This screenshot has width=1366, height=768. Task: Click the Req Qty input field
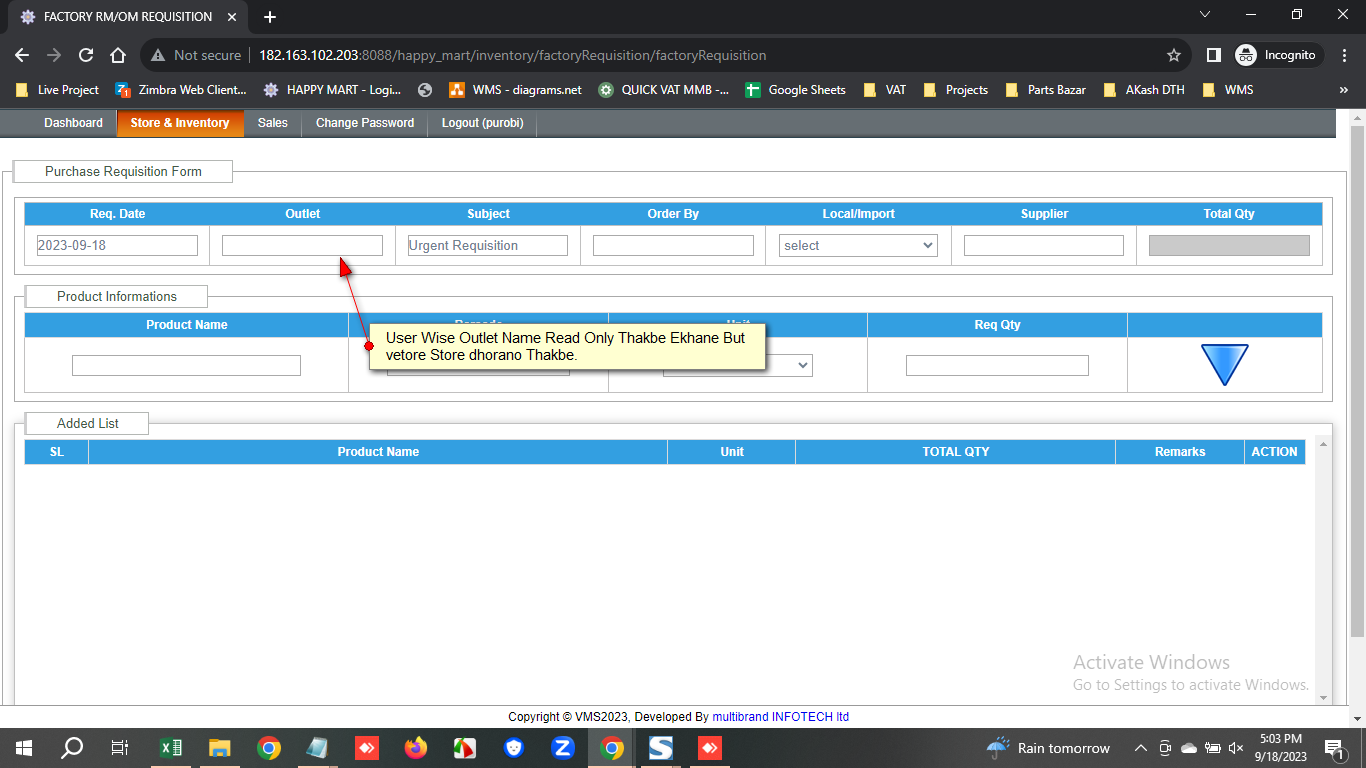(997, 366)
